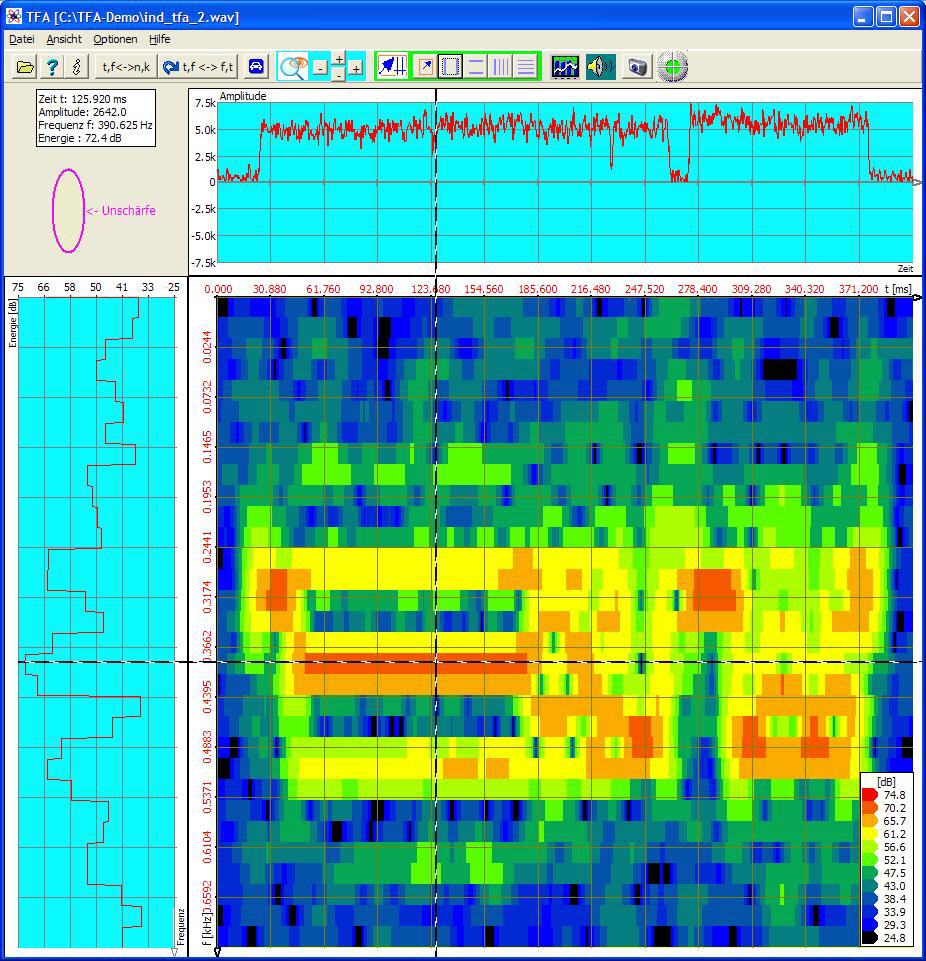Select the magnifier zoom tool
Viewport: 926px width, 961px height.
pyautogui.click(x=293, y=67)
